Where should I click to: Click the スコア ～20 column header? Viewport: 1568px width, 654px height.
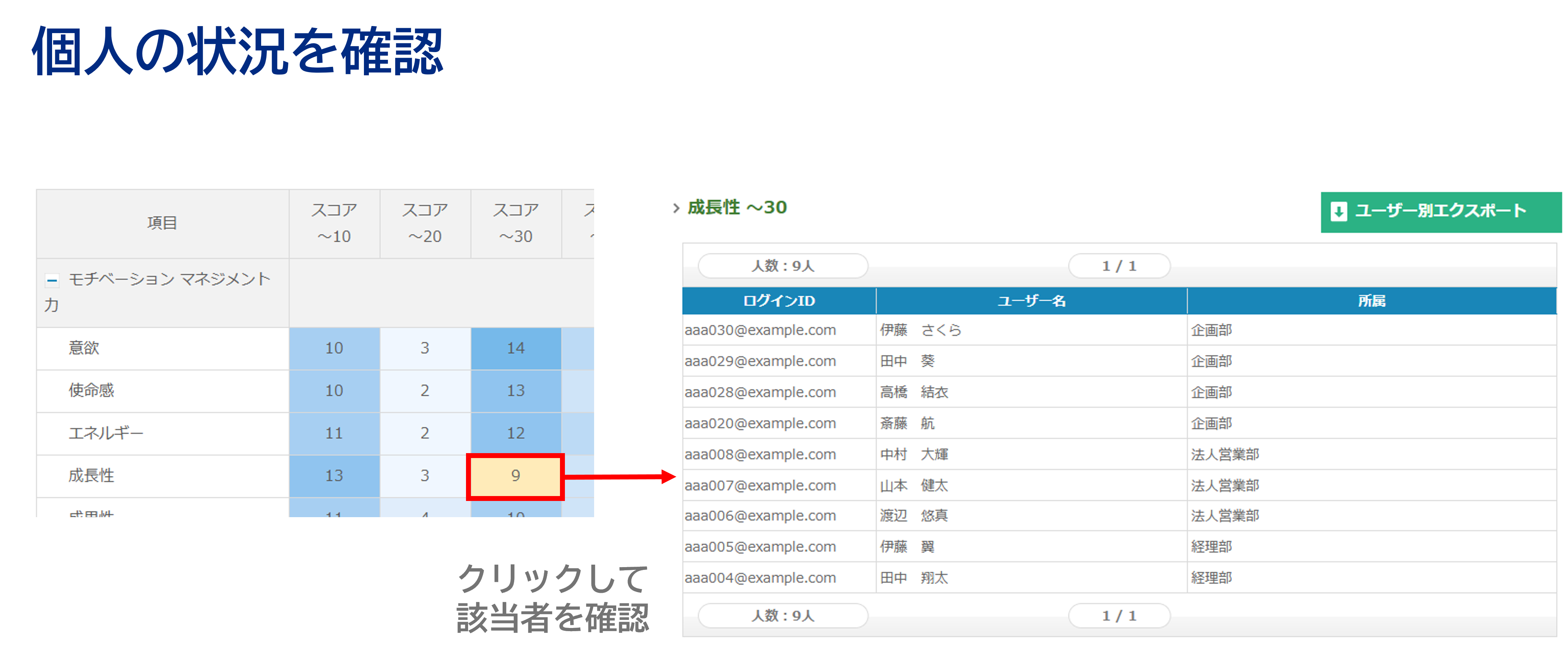(425, 223)
